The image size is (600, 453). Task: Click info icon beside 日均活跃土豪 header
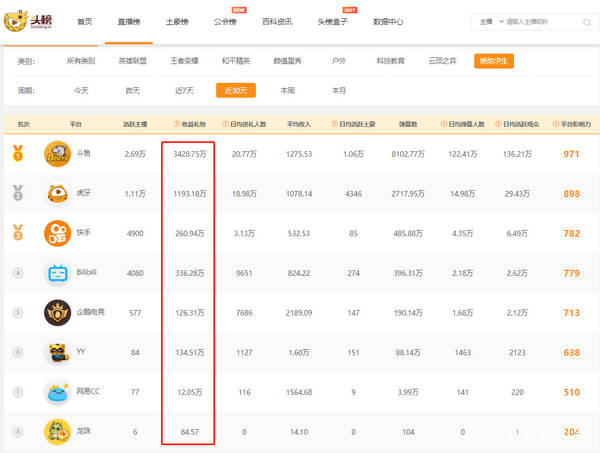tap(334, 124)
